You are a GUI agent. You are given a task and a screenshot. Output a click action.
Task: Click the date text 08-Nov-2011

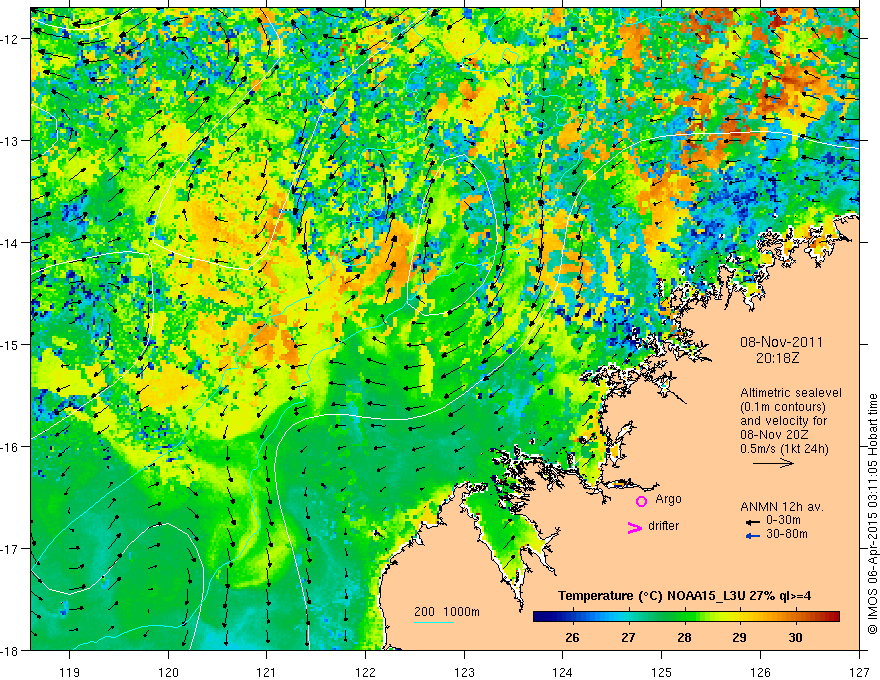pyautogui.click(x=781, y=342)
